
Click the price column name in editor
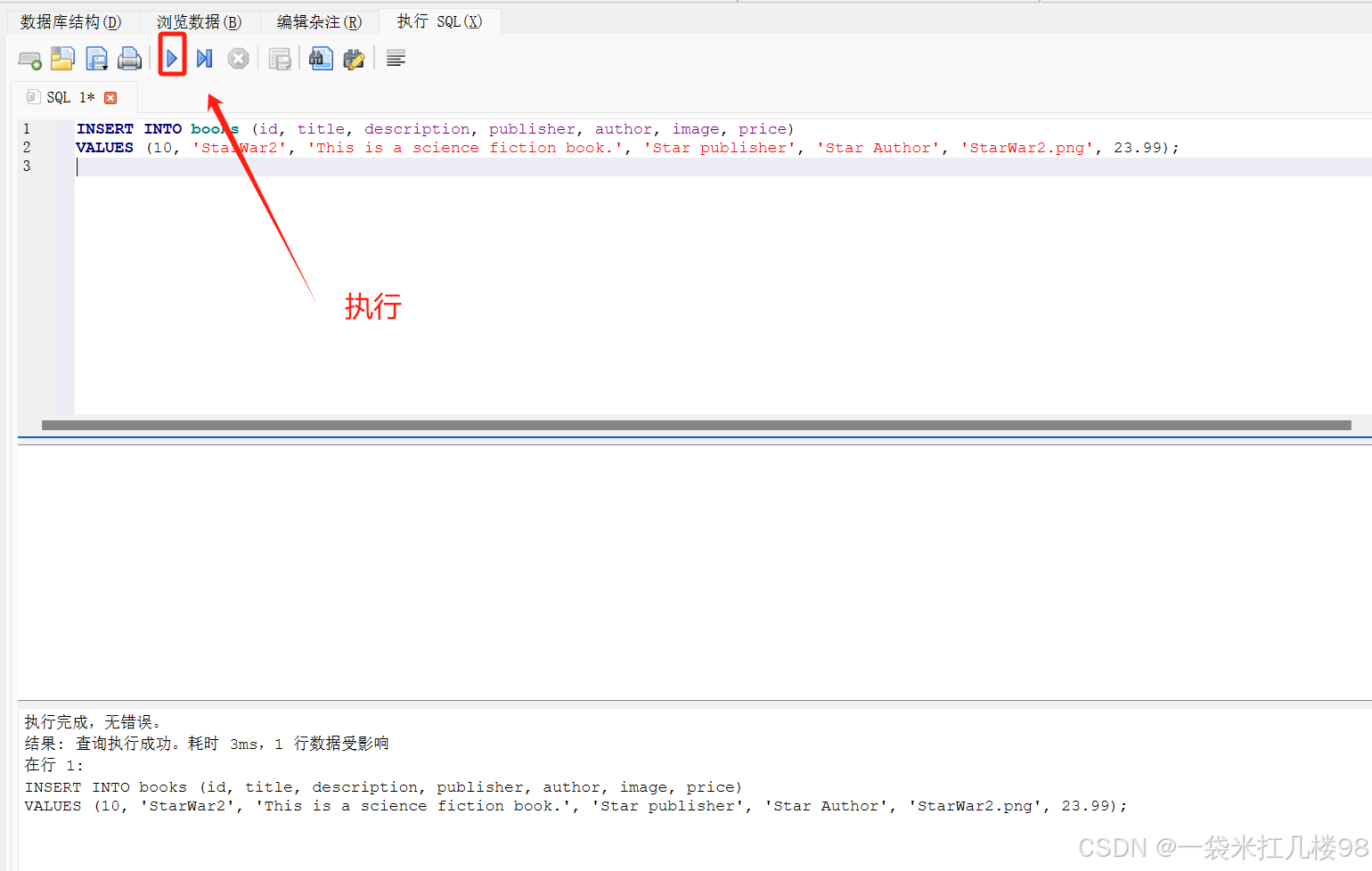pyautogui.click(x=762, y=129)
